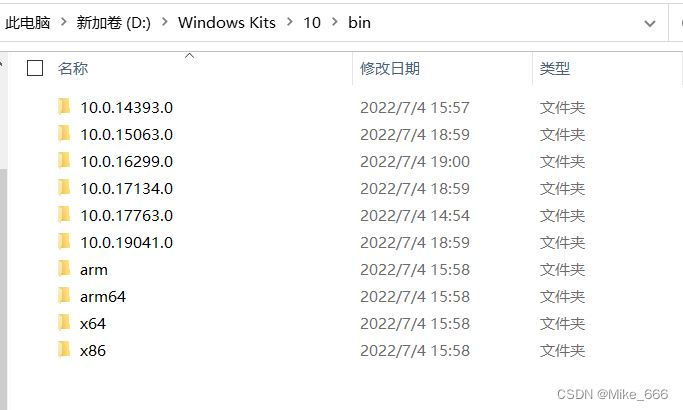Click the 类型 column header
Viewport: 683px width, 410px height.
[x=555, y=68]
